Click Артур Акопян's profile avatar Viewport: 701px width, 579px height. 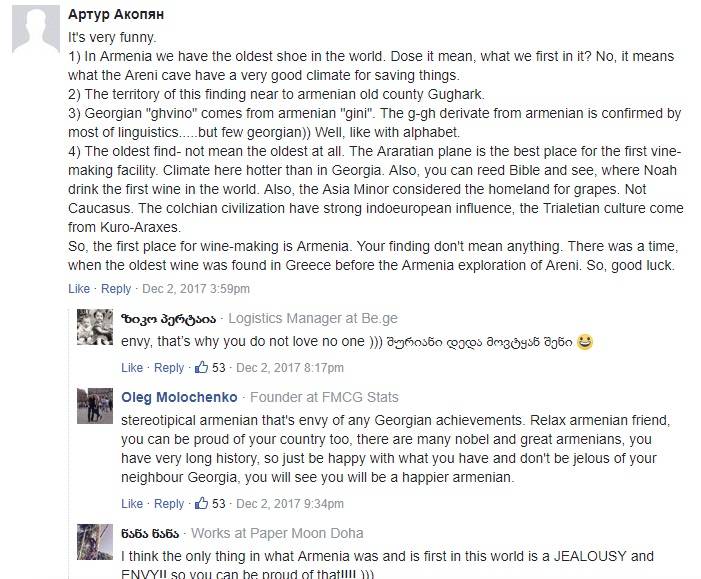pos(32,29)
